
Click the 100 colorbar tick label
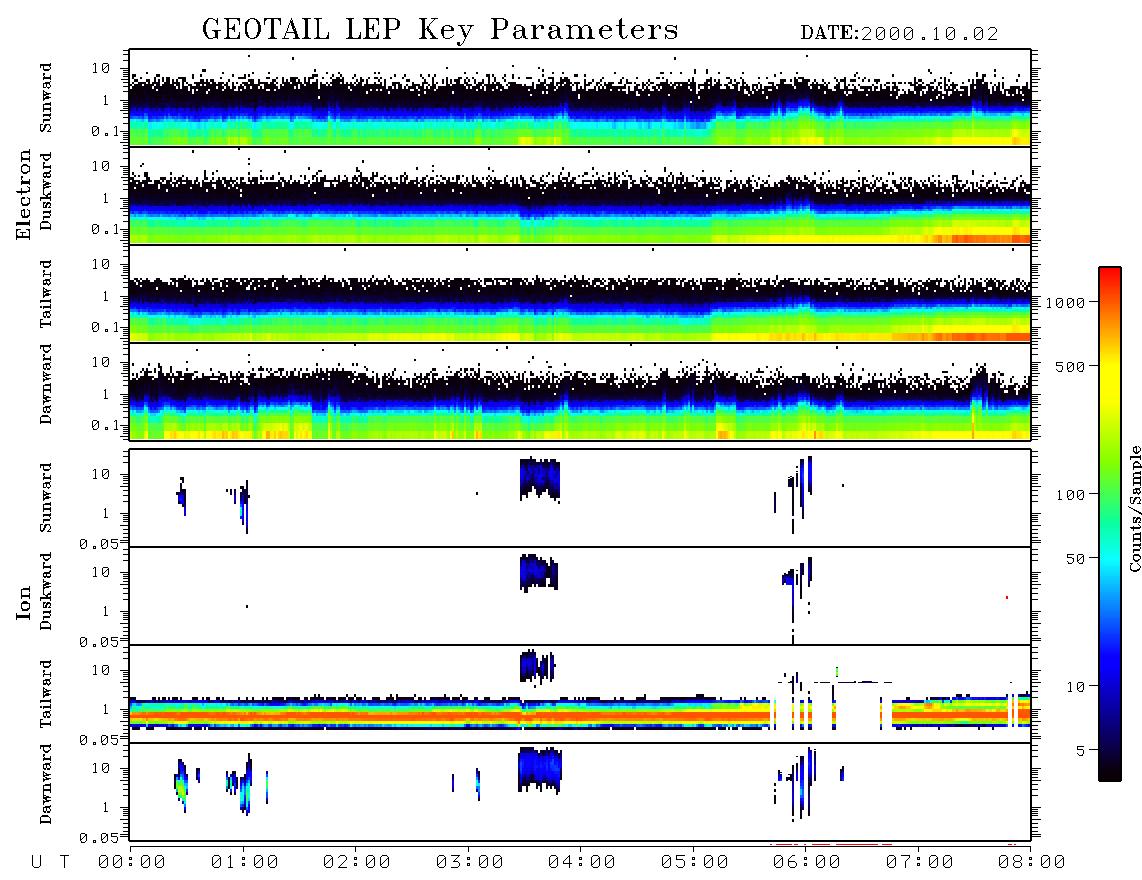point(1071,495)
